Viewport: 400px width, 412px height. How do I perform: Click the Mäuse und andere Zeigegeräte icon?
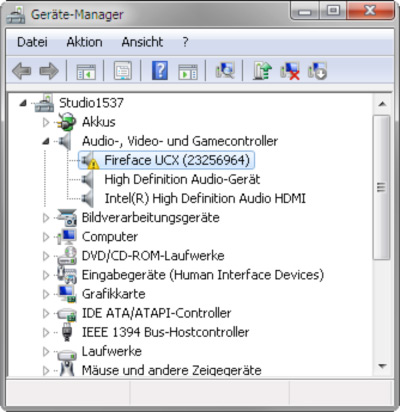[67, 369]
